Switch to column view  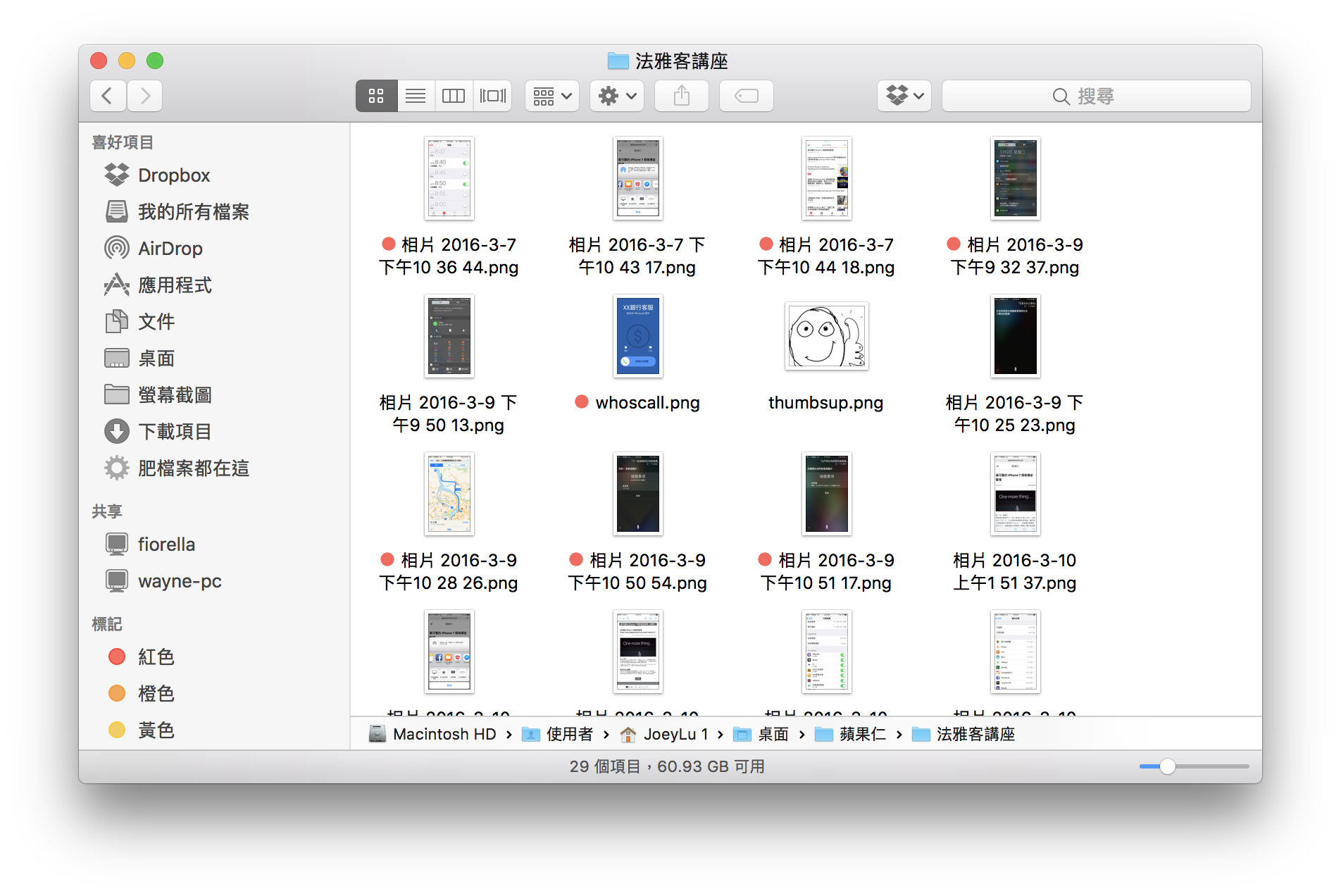(454, 96)
